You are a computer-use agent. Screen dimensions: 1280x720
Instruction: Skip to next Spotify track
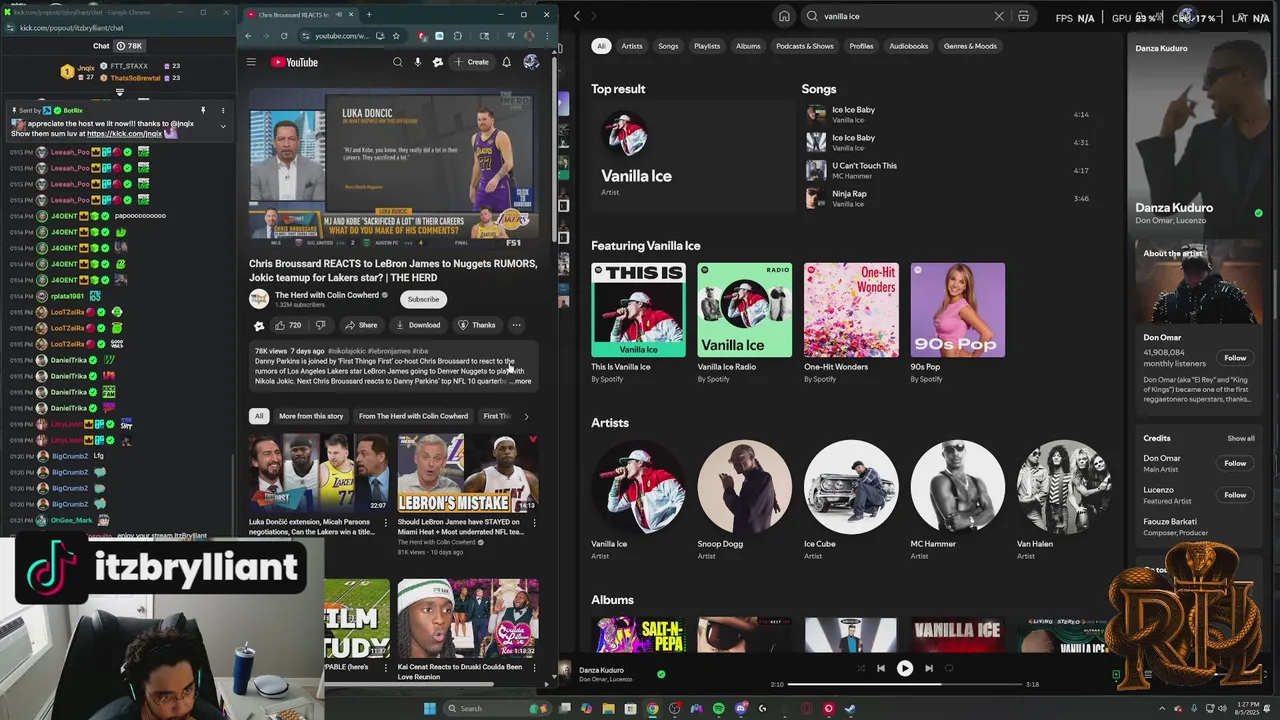tap(928, 668)
